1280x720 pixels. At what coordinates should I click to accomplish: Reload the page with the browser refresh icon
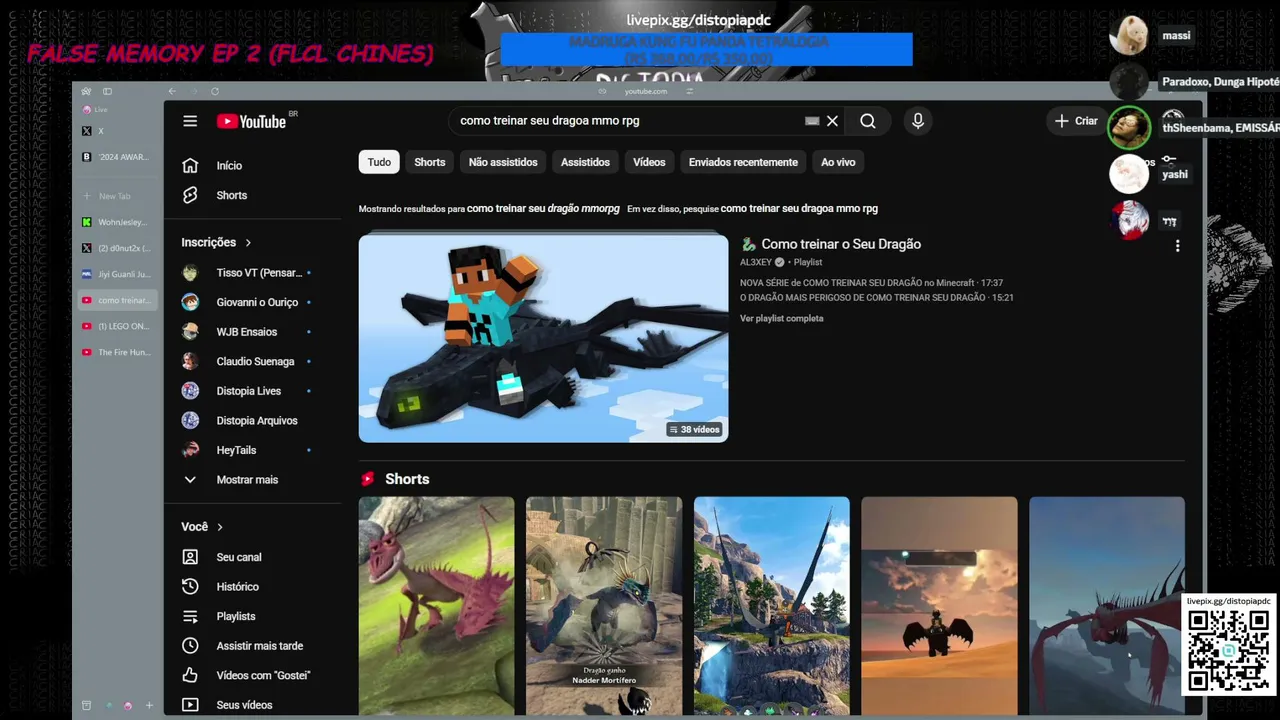(215, 91)
